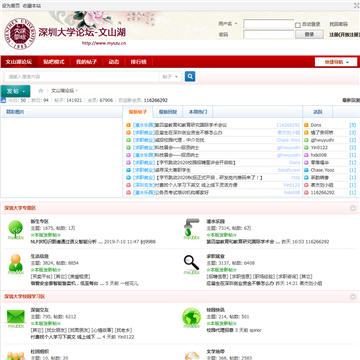Click the username input field
Image resolution: width=360 pixels, height=360 pixels.
pyautogui.click(x=268, y=24)
